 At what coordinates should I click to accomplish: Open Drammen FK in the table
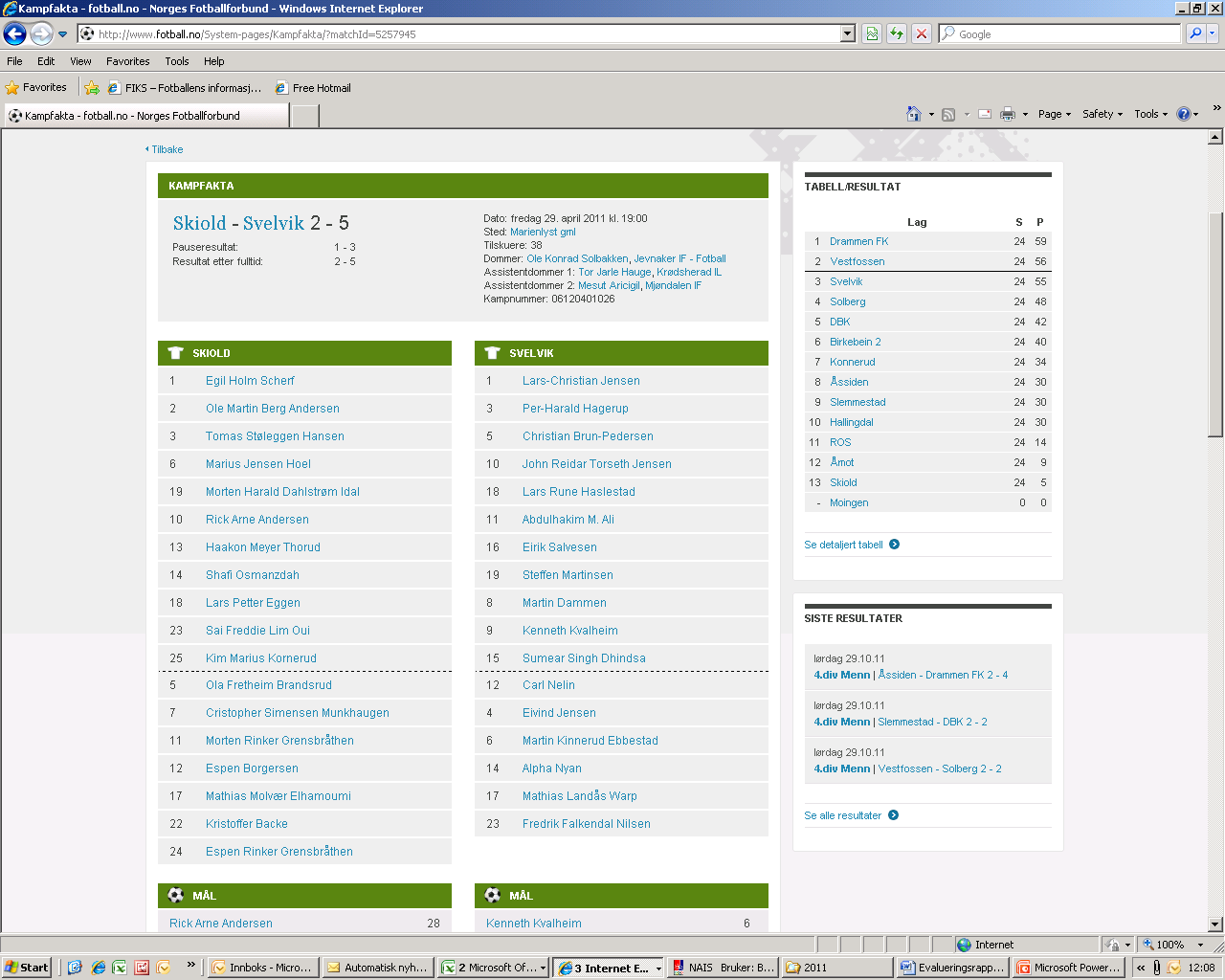coord(858,241)
